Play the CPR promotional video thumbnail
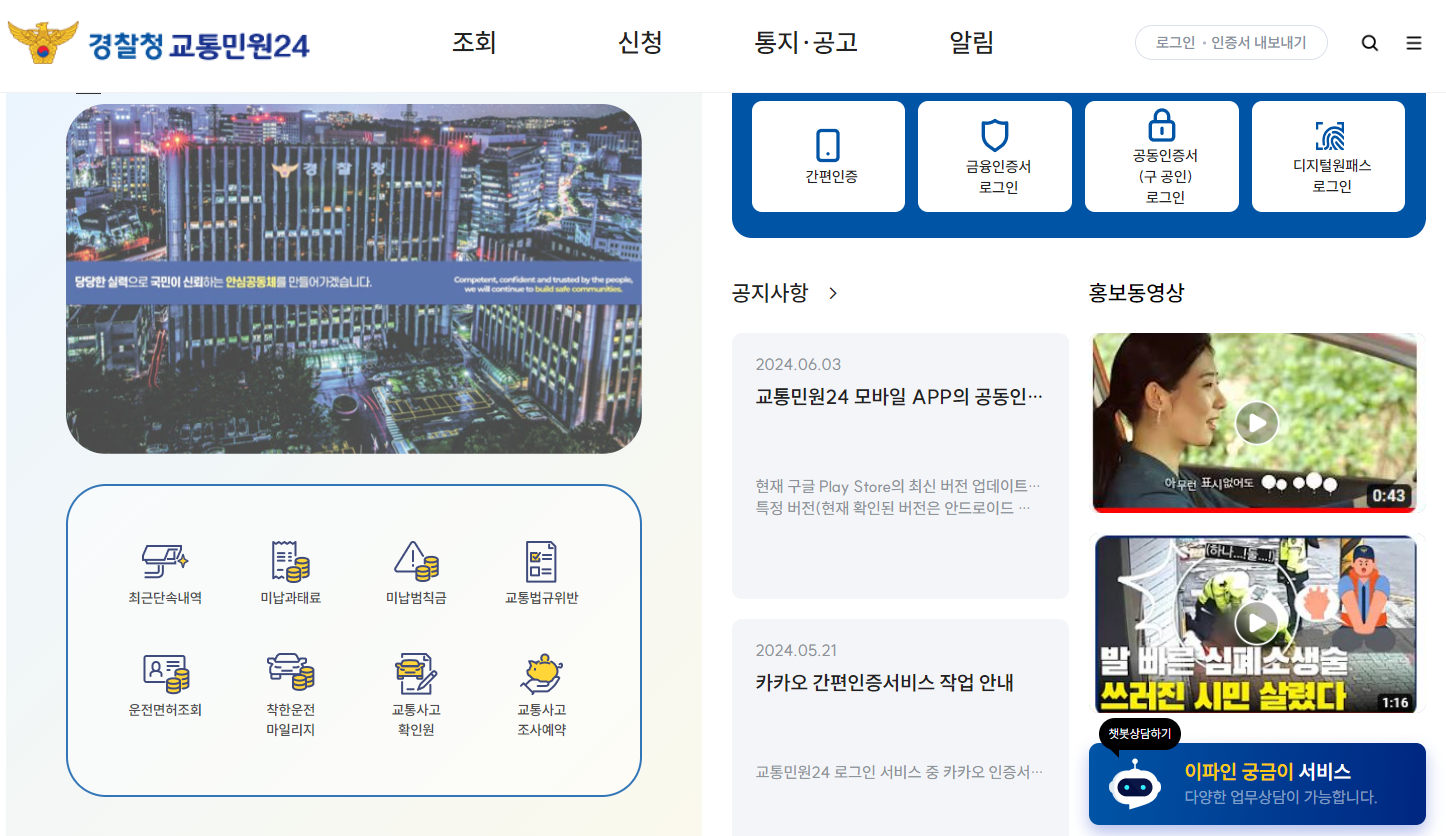Viewport: 1446px width, 836px height. (1255, 623)
